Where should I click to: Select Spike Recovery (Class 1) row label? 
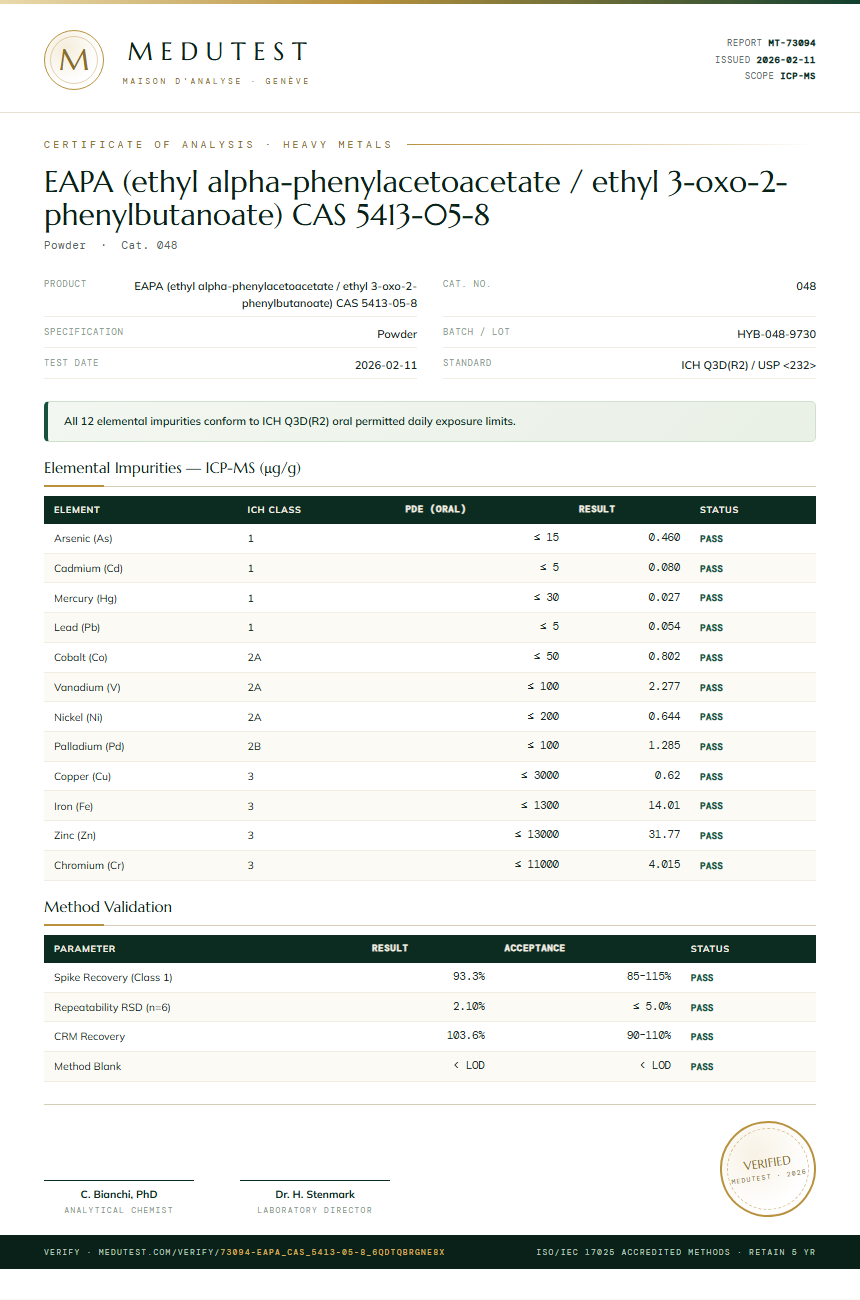coord(113,978)
